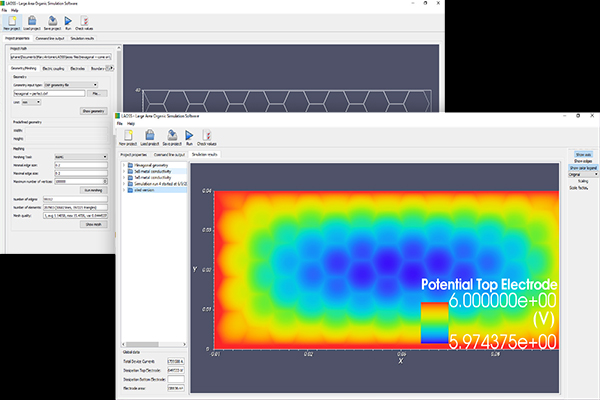Click folder icon of Hexagonal geometry result

point(130,165)
